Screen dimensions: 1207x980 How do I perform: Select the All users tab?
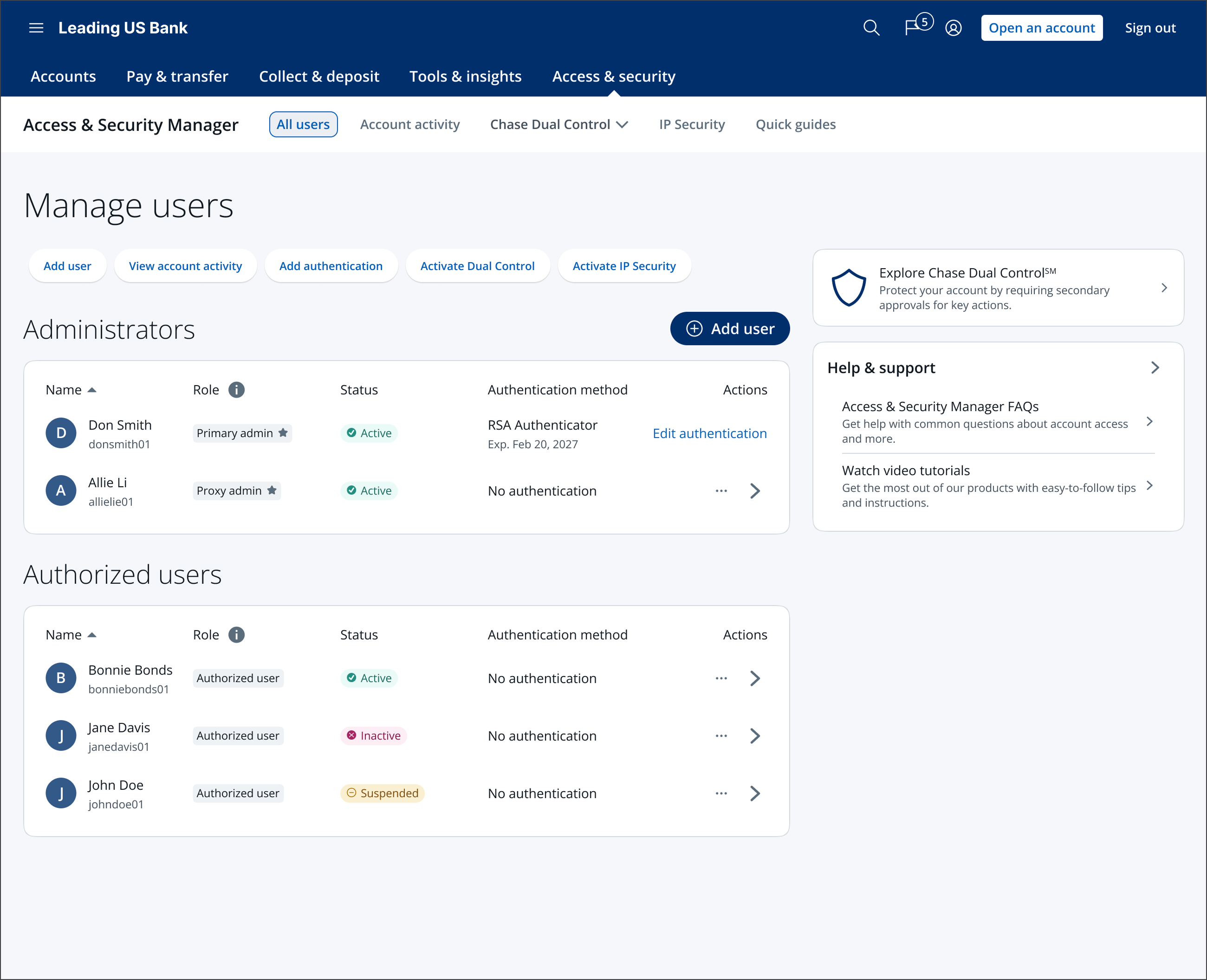[x=303, y=124]
